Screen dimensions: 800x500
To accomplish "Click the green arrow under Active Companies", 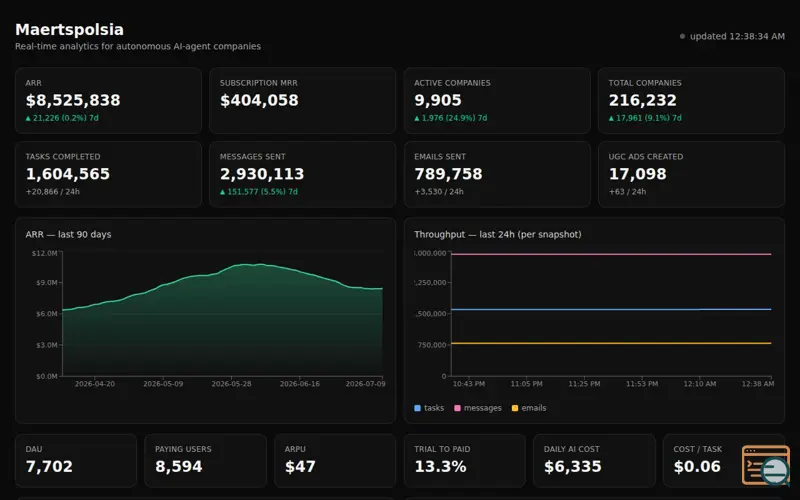I will pyautogui.click(x=417, y=118).
